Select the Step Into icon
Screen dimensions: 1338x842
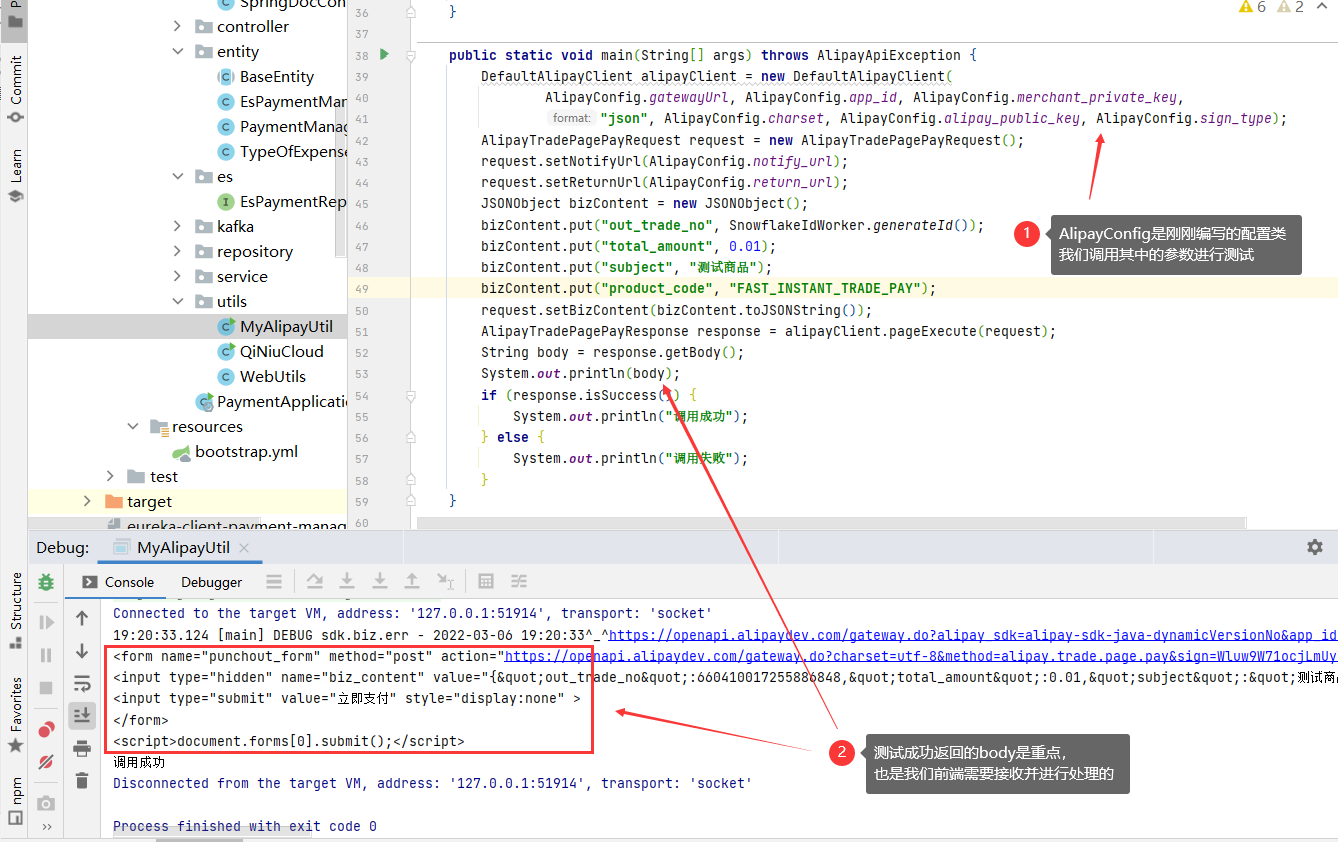coord(346,581)
